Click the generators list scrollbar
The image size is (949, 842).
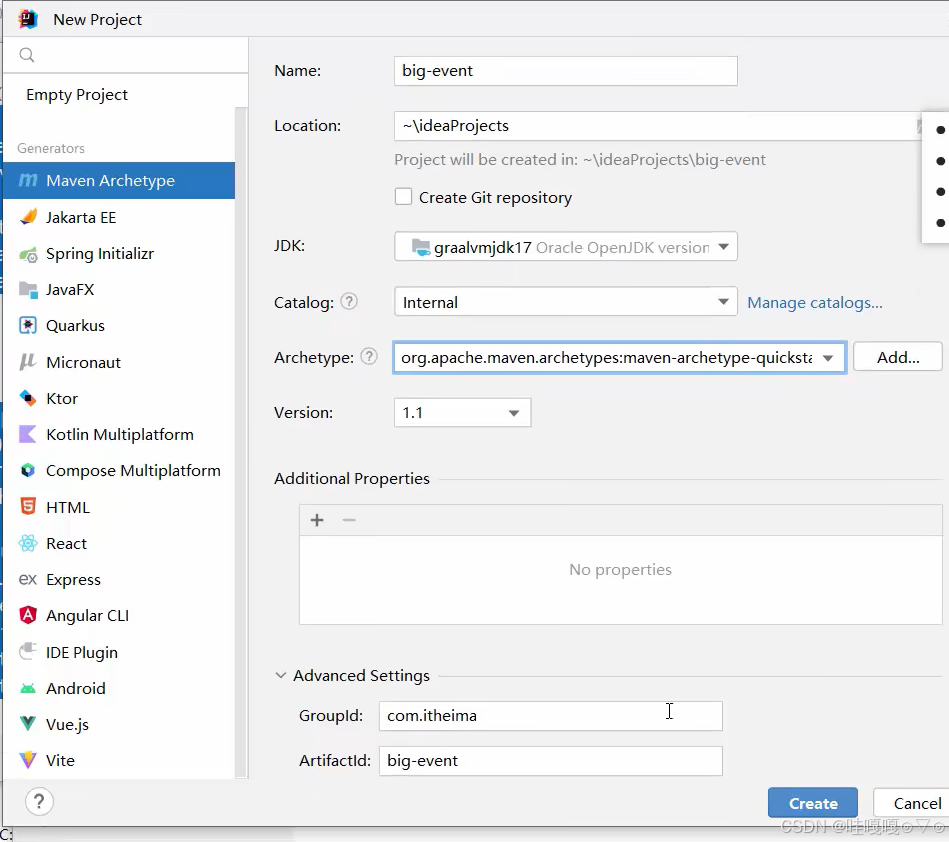pos(241,442)
